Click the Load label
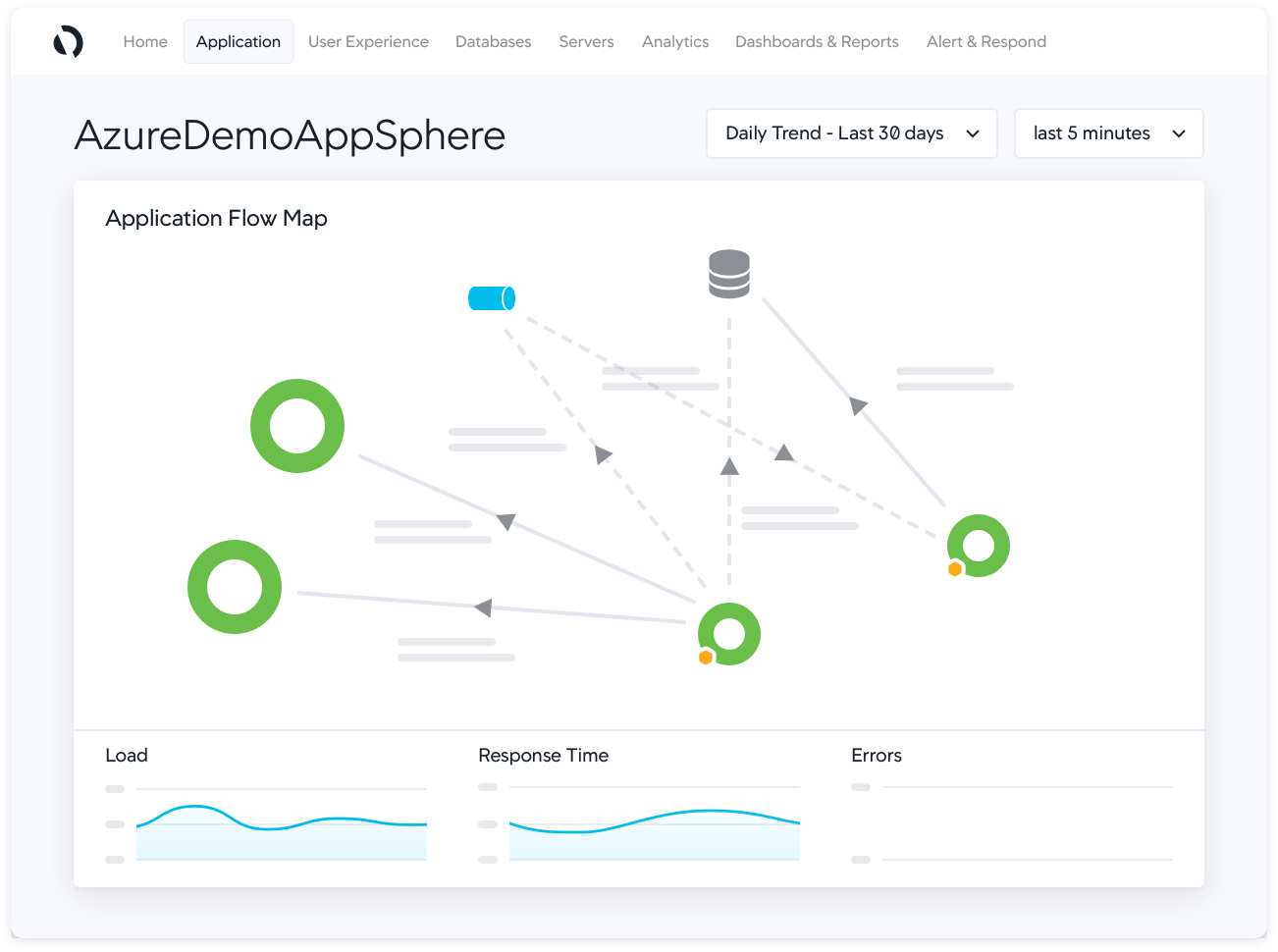 click(x=127, y=756)
